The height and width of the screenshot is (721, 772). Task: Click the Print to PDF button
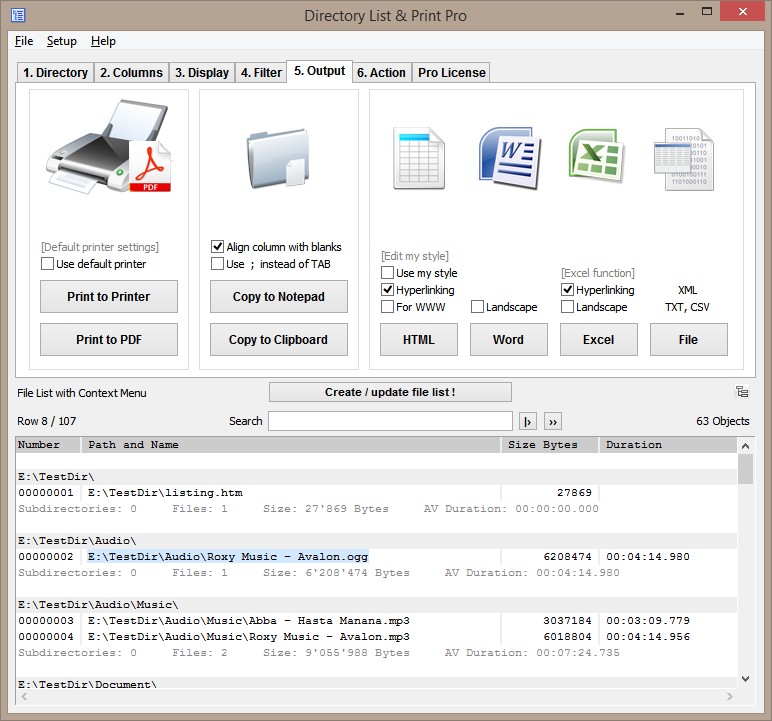pyautogui.click(x=109, y=339)
